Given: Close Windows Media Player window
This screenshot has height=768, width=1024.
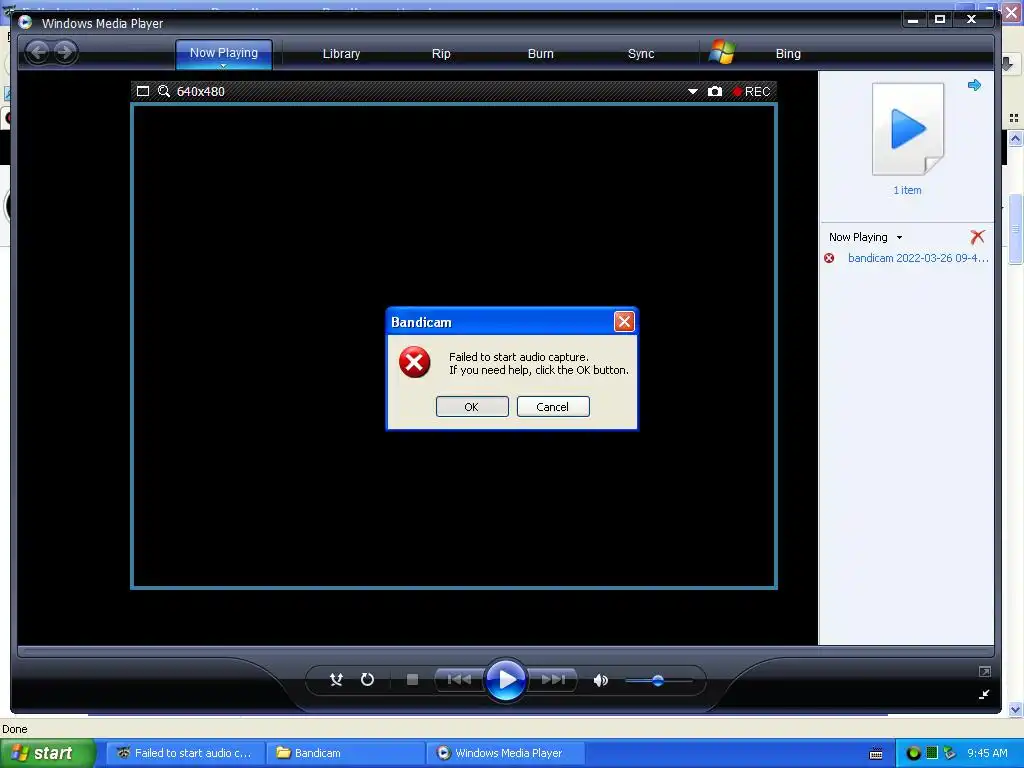Looking at the screenshot, I should pyautogui.click(x=971, y=20).
